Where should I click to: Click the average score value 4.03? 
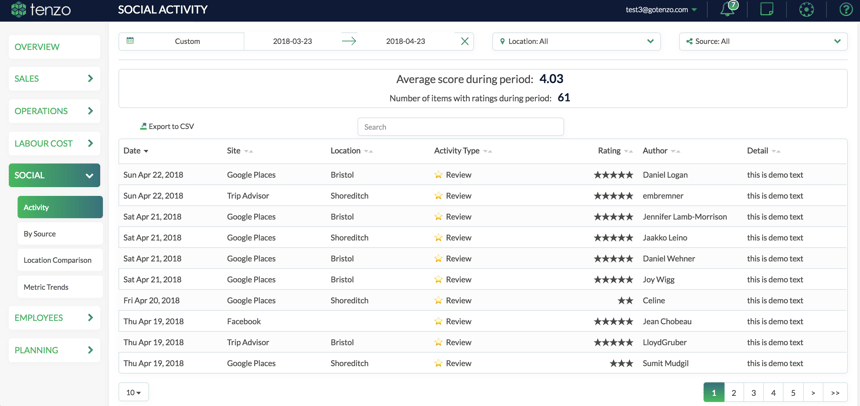(x=551, y=79)
